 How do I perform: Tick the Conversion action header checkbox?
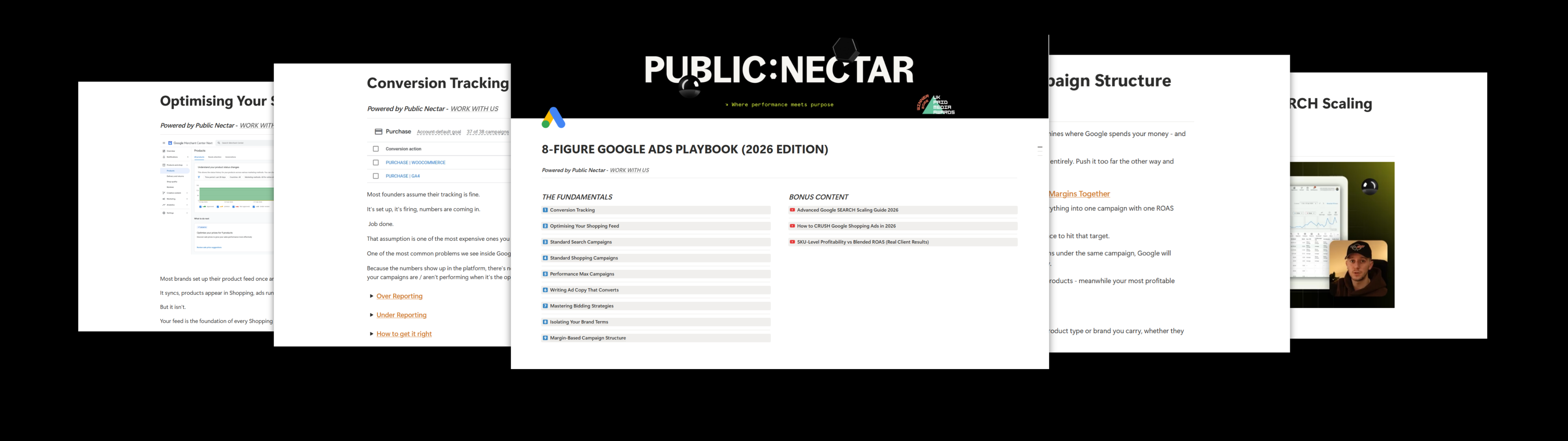[x=375, y=149]
